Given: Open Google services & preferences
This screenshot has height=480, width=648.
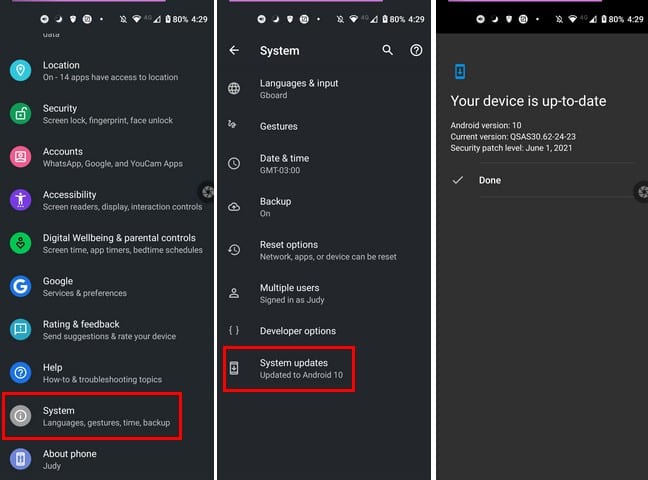Looking at the screenshot, I should [x=107, y=287].
